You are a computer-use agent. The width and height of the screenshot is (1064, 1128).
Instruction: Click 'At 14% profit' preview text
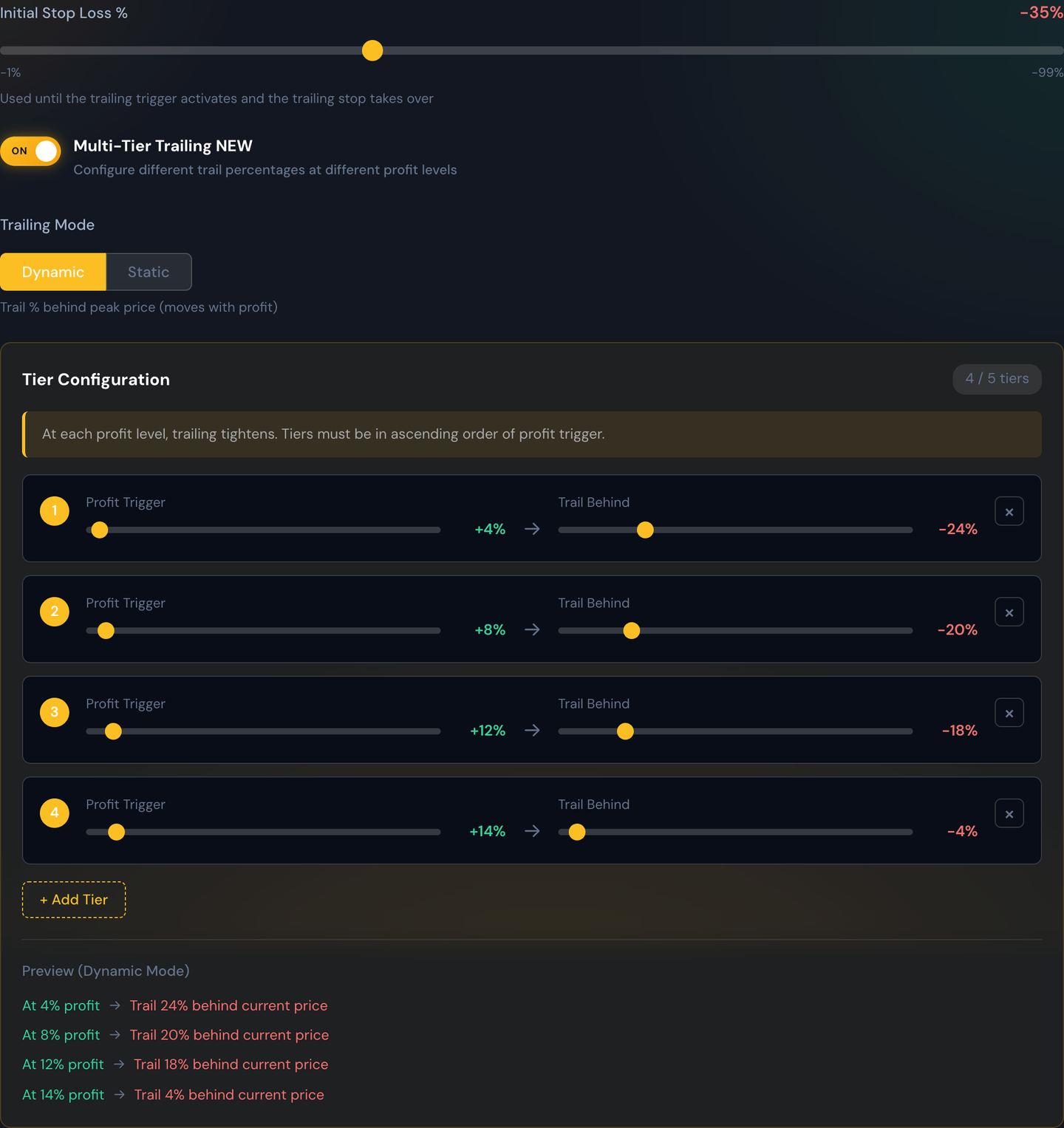63,1095
